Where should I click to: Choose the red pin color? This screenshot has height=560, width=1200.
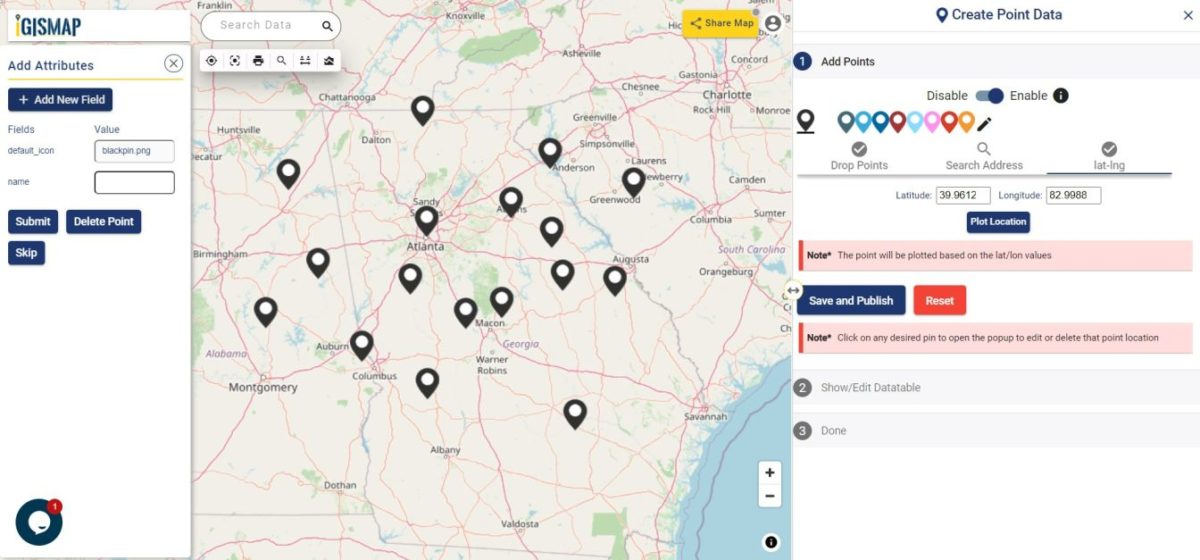949,122
